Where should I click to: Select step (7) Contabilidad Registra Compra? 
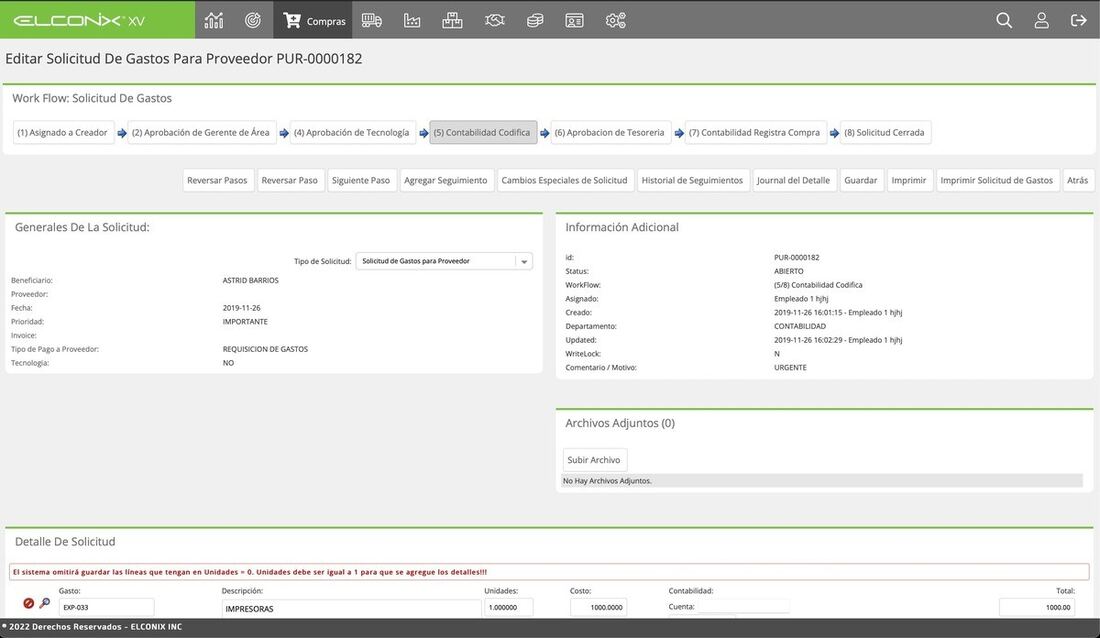click(755, 133)
